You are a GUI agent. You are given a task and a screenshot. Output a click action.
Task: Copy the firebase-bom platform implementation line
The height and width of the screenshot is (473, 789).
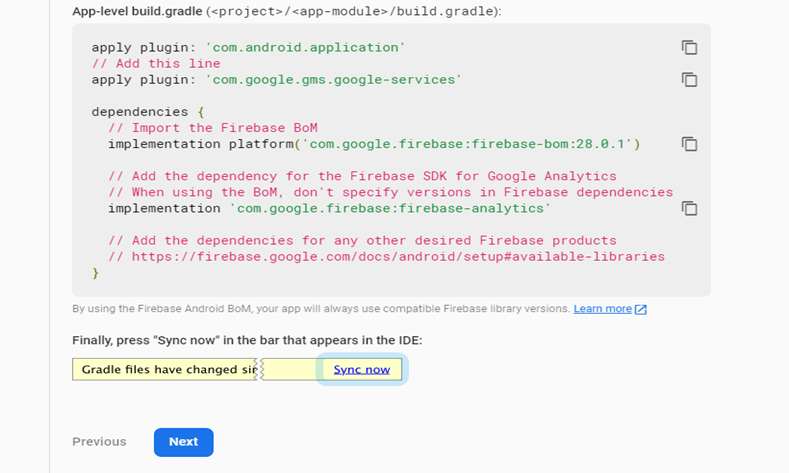coord(689,144)
